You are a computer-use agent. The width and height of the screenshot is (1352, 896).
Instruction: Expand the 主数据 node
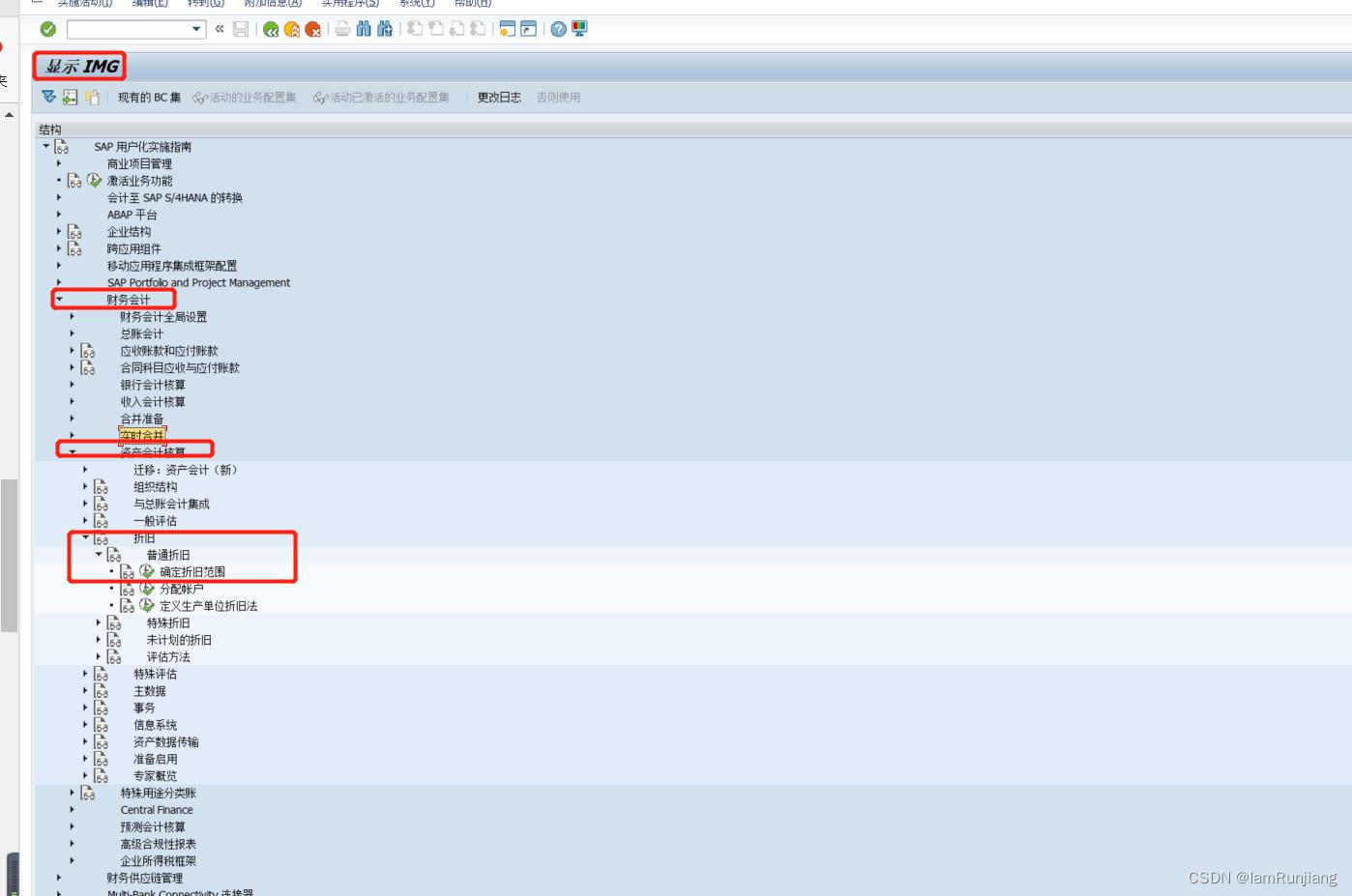pos(85,690)
